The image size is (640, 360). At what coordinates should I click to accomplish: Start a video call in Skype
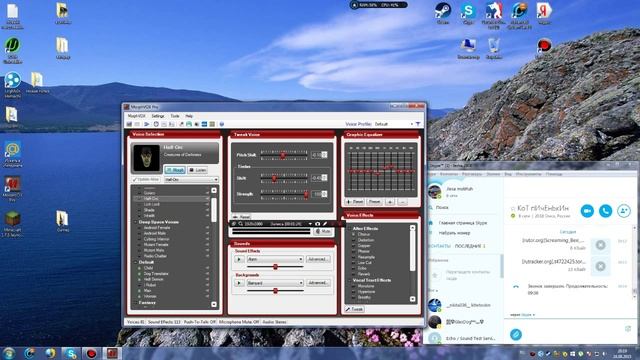[587, 211]
